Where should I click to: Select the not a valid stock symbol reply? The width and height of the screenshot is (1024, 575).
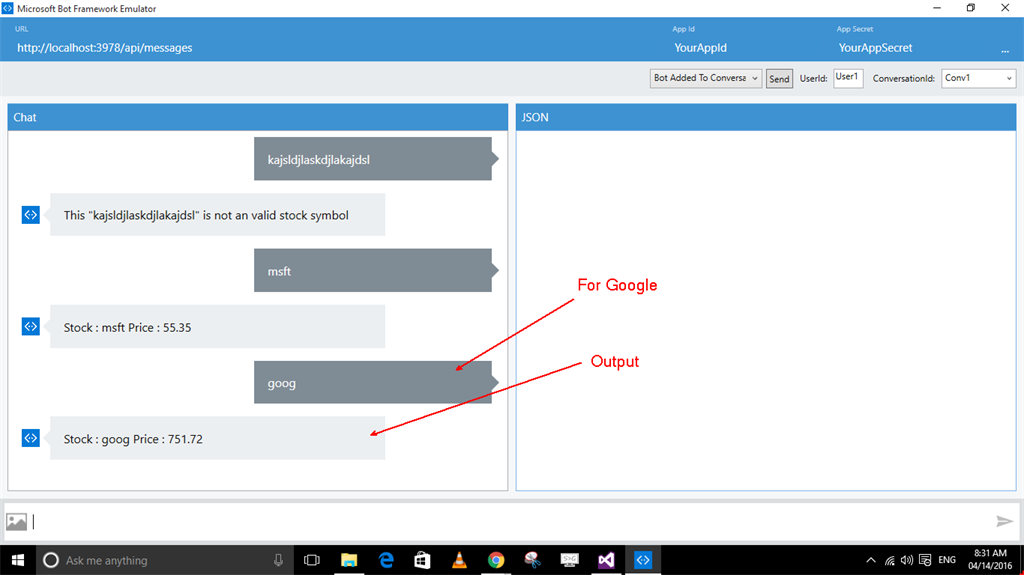point(217,214)
